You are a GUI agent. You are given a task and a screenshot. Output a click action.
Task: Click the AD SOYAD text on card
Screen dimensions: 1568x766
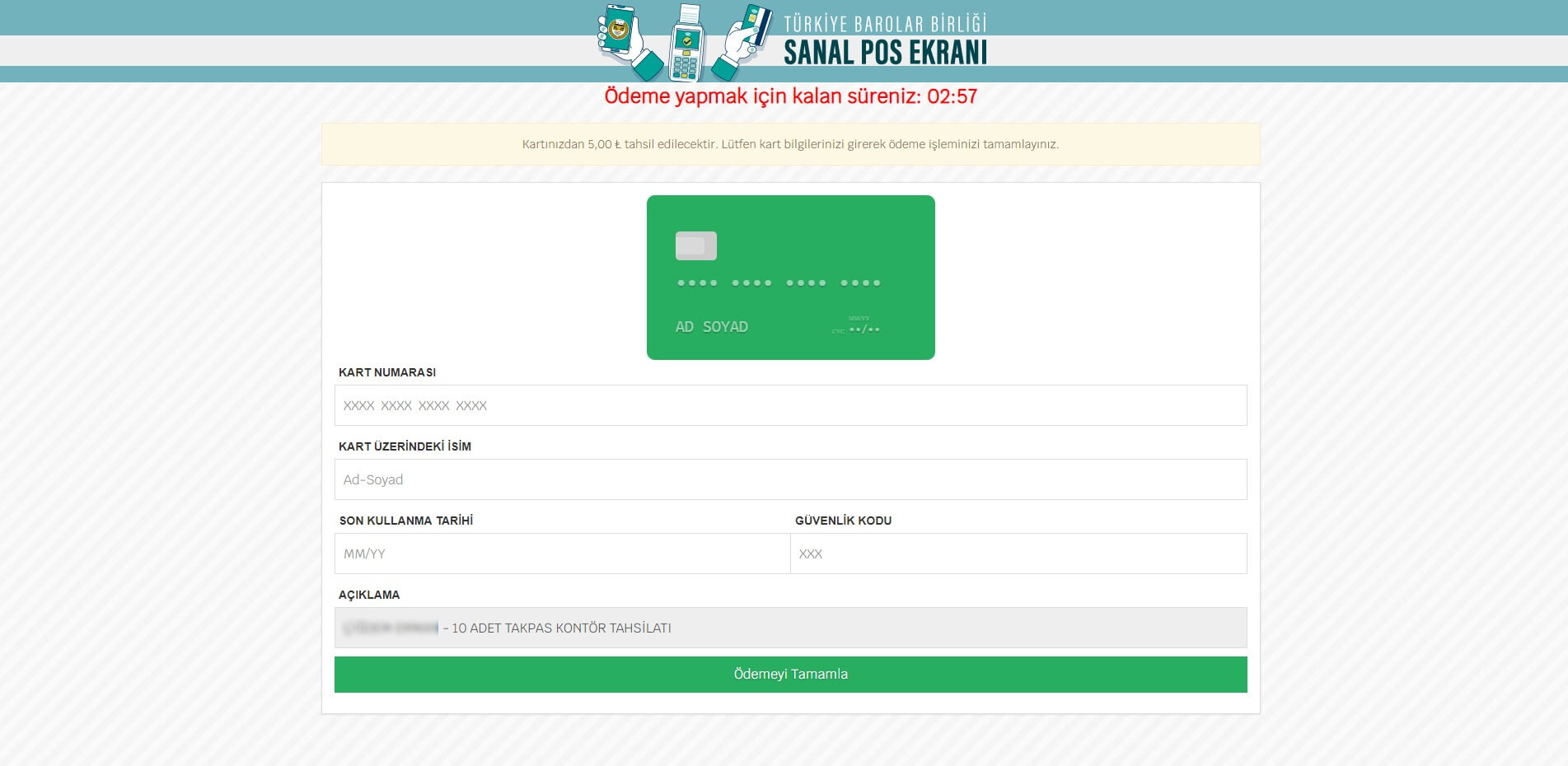click(x=712, y=327)
